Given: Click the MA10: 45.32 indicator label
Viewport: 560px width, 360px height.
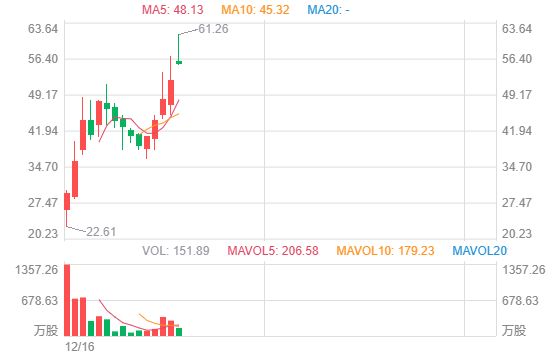Looking at the screenshot, I should (x=255, y=10).
